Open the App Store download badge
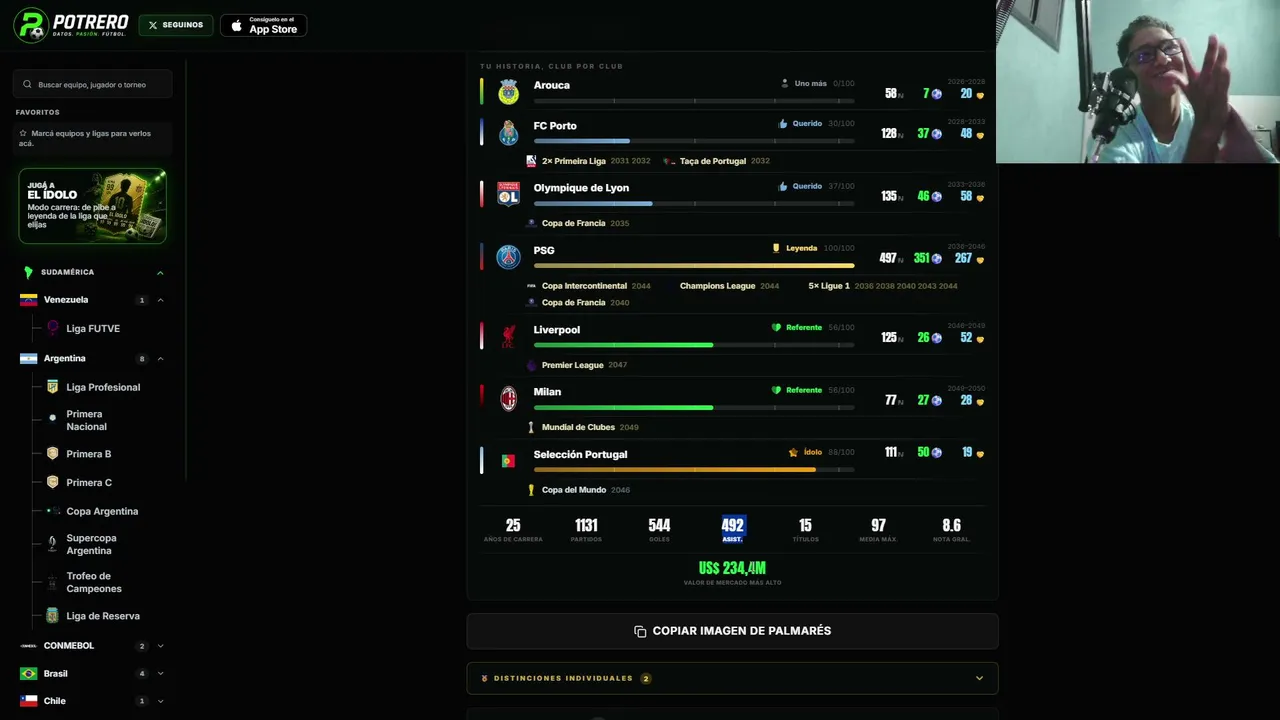 coord(263,26)
